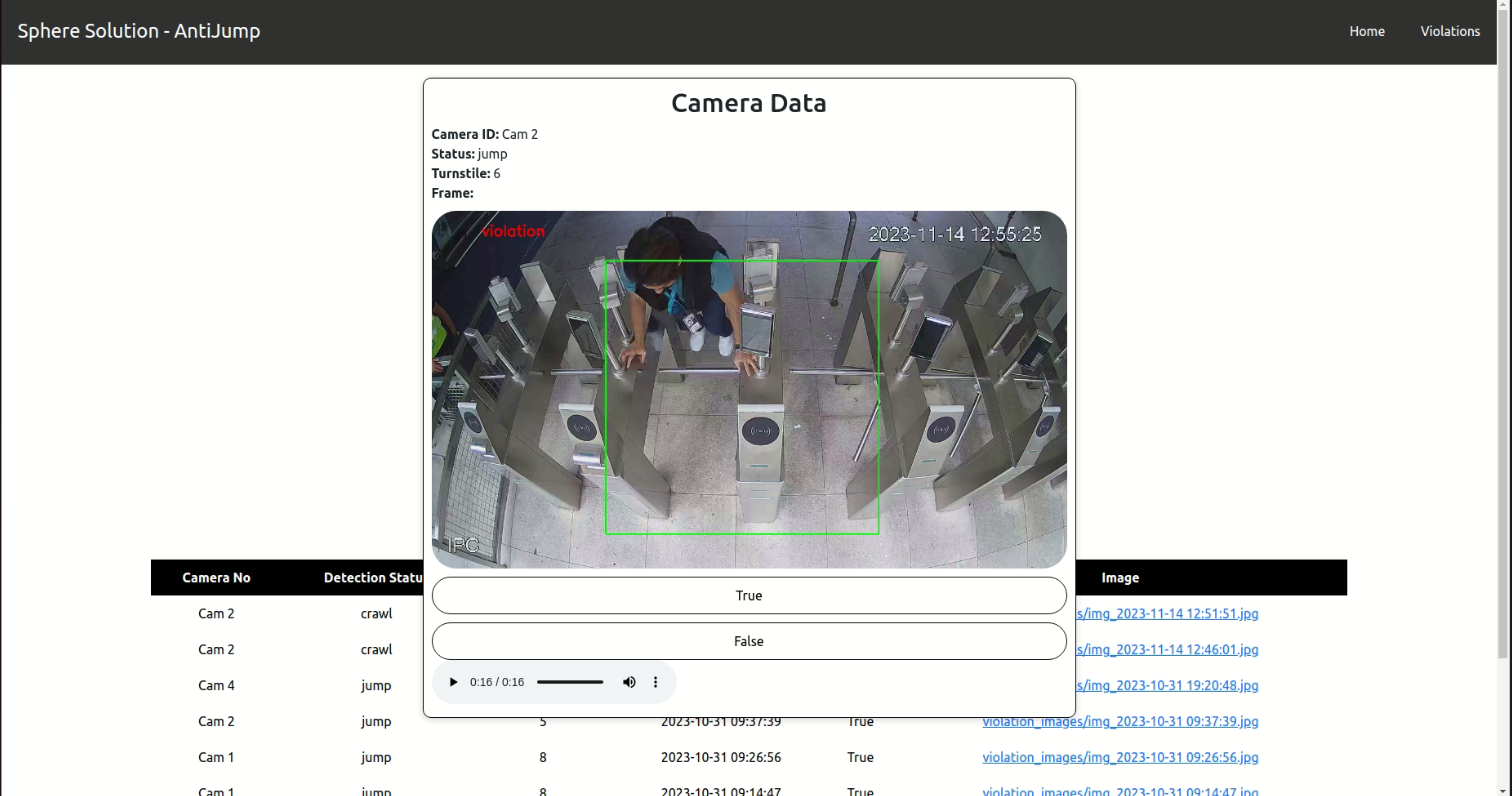Click the Turnstile: 6 line
Screen dimensions: 1512x796
(466, 173)
